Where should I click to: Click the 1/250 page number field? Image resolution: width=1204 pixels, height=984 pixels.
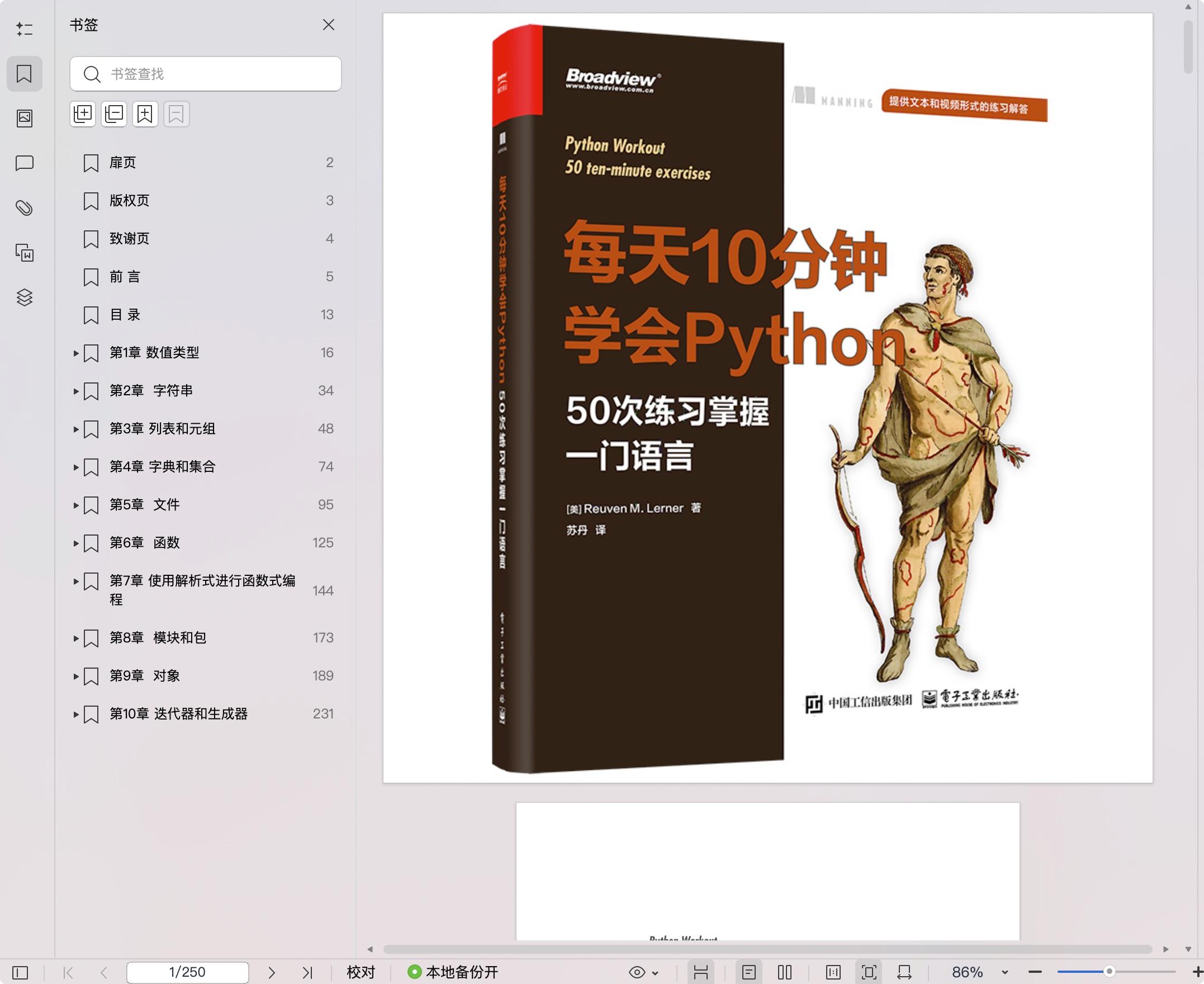click(x=188, y=973)
